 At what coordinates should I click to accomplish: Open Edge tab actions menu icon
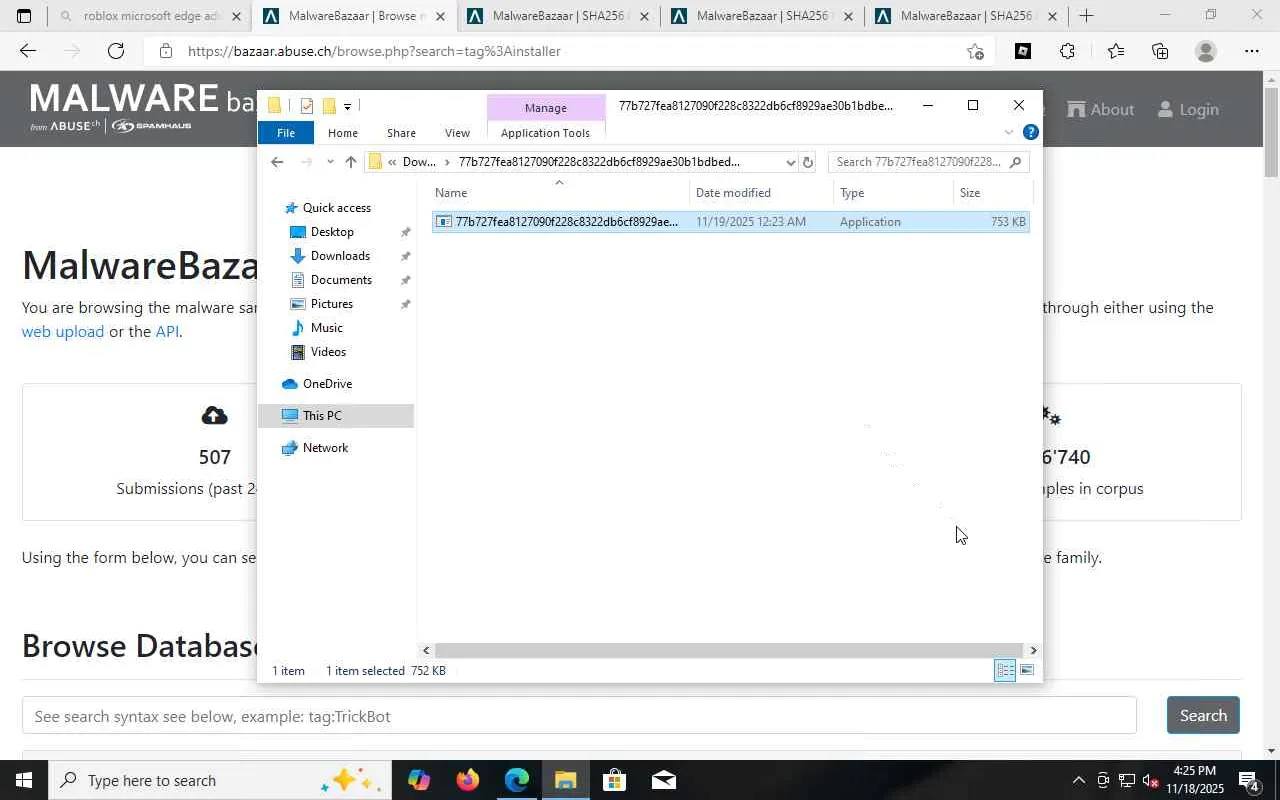click(24, 16)
